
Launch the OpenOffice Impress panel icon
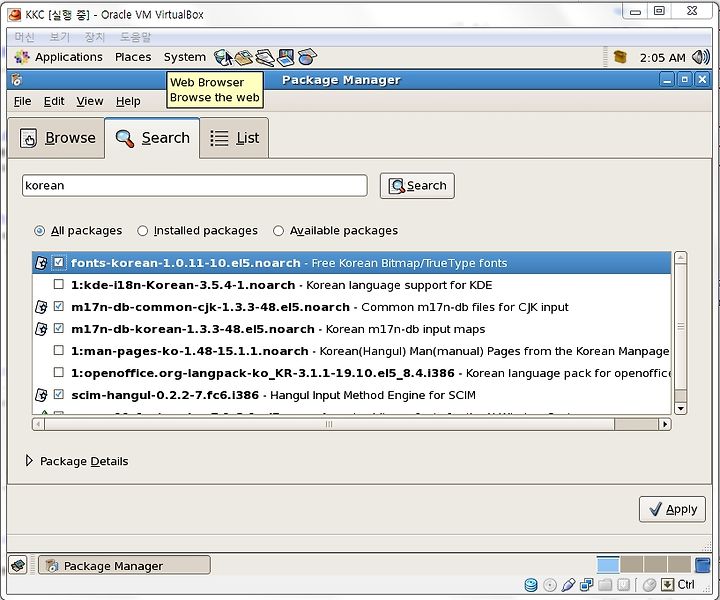(x=286, y=57)
